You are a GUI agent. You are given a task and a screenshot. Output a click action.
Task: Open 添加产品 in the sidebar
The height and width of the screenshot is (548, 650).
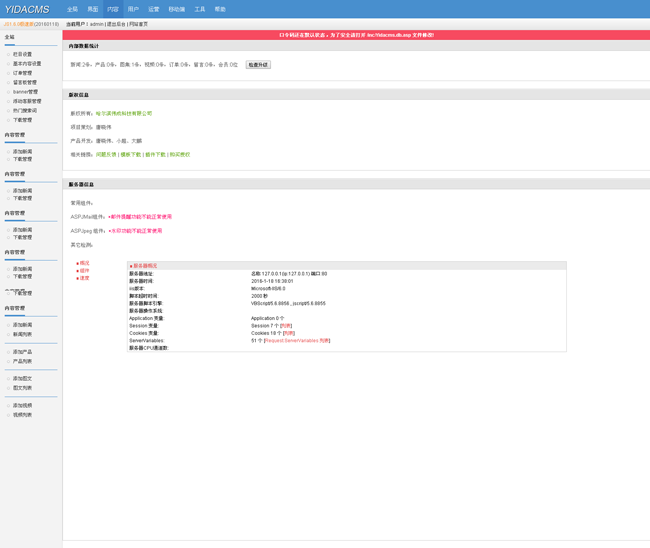tap(22, 352)
